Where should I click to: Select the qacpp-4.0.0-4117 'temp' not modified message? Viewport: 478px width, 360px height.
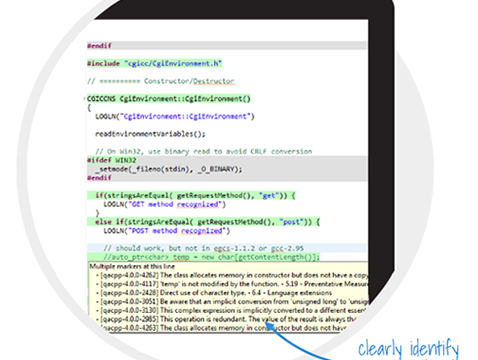(232, 284)
